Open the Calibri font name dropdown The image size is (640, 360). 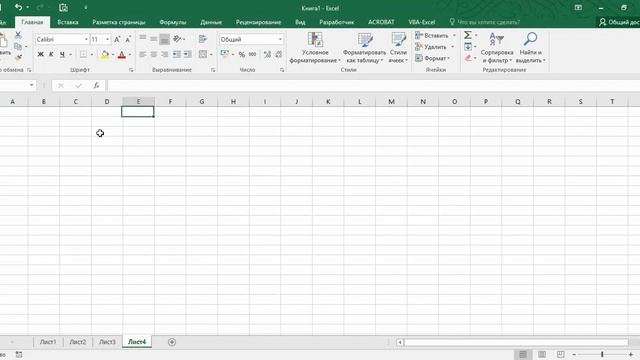click(86, 39)
